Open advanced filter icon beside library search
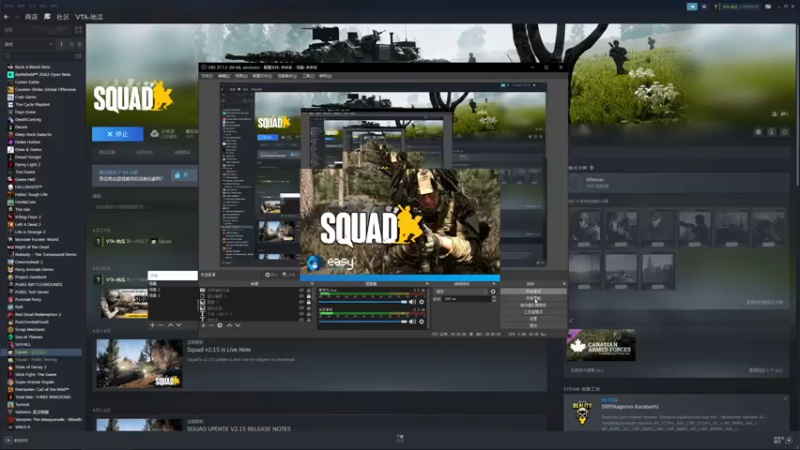 78,56
